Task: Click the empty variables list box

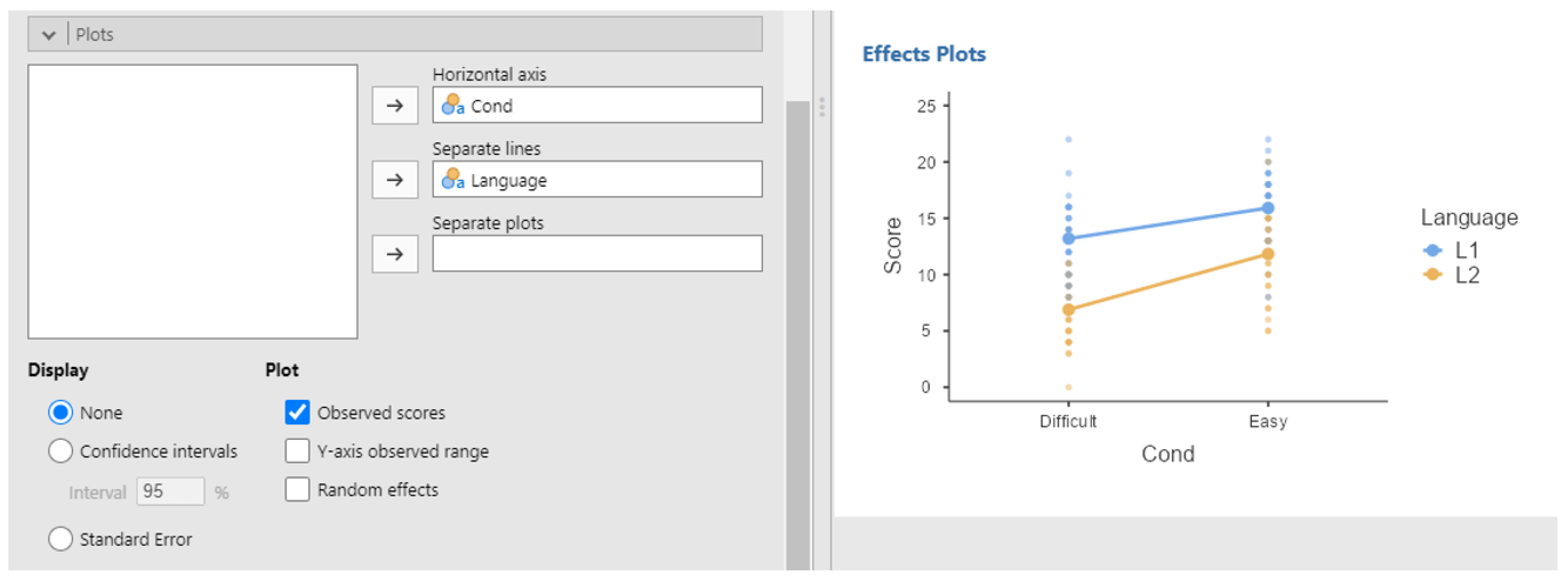Action: tap(192, 202)
